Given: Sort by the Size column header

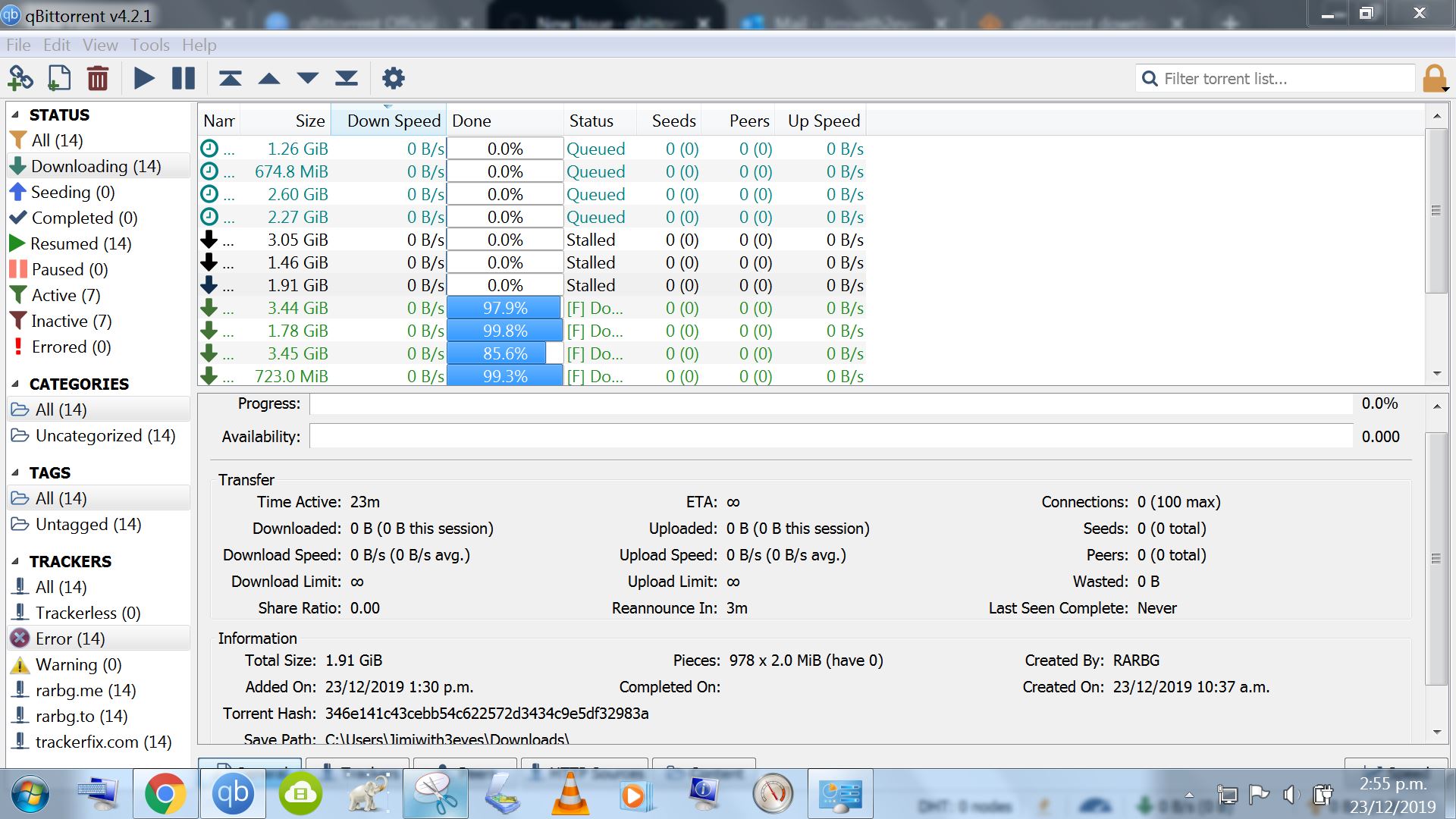Looking at the screenshot, I should tap(285, 121).
